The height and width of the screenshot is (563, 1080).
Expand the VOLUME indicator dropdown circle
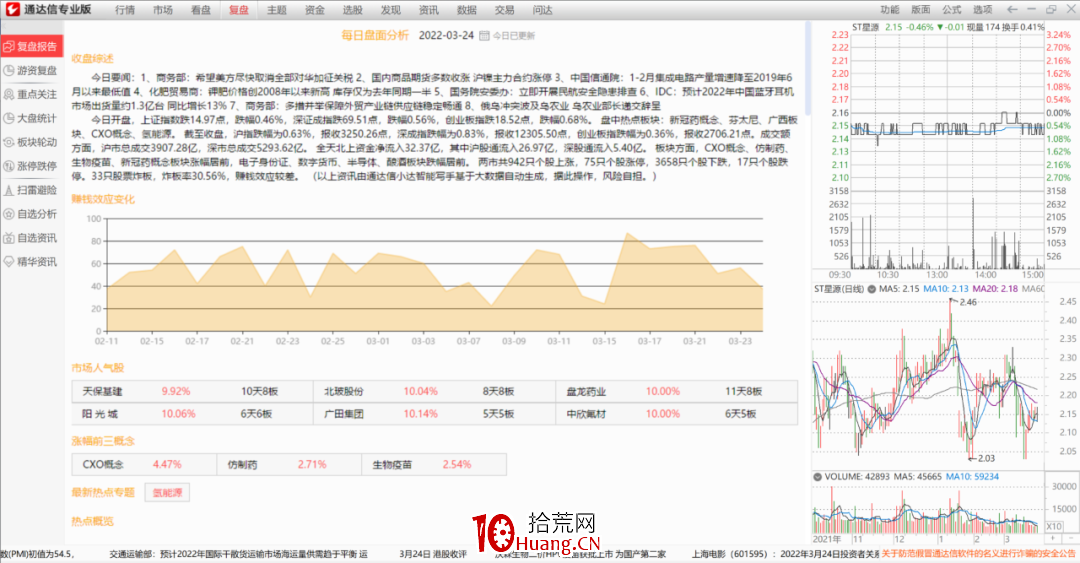[818, 476]
